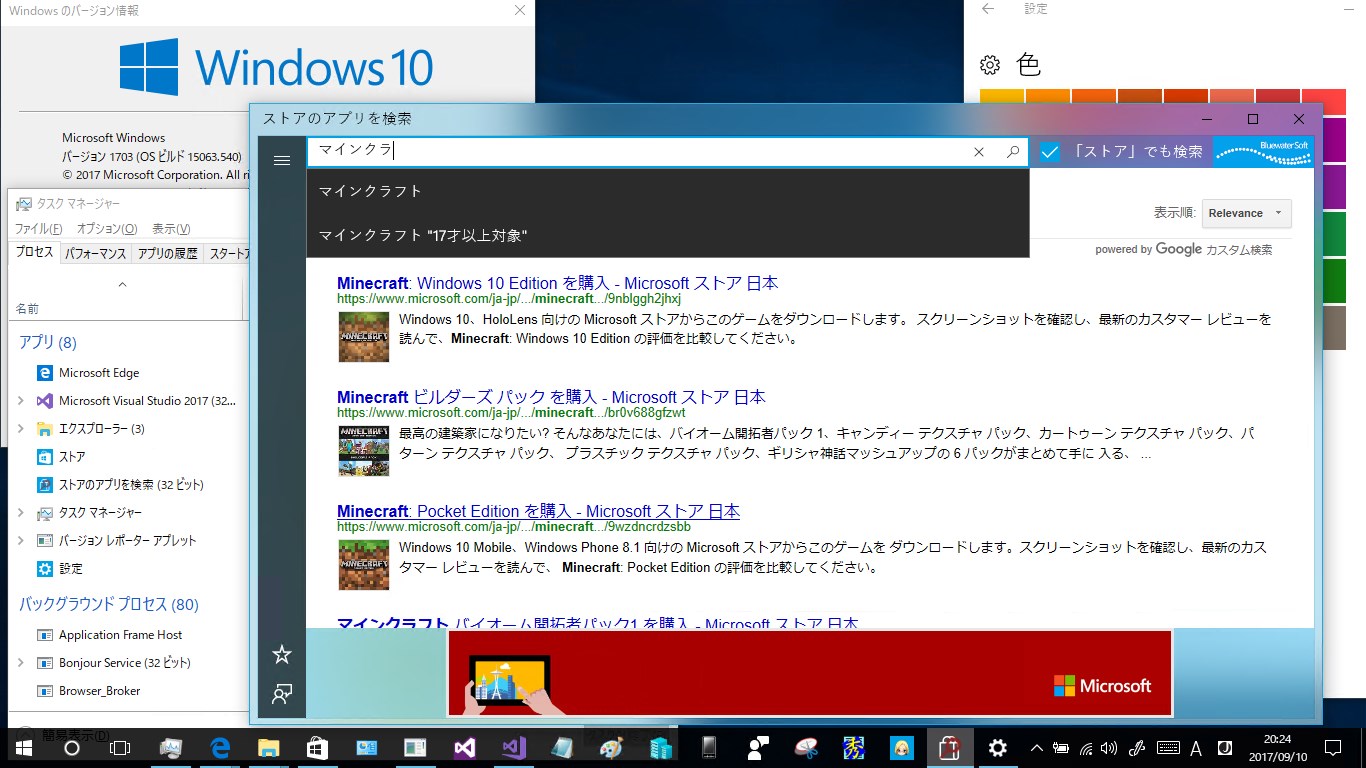The width and height of the screenshot is (1366, 768).
Task: Toggle the 「ストア」でも検索 checkbox
Action: 1049,152
